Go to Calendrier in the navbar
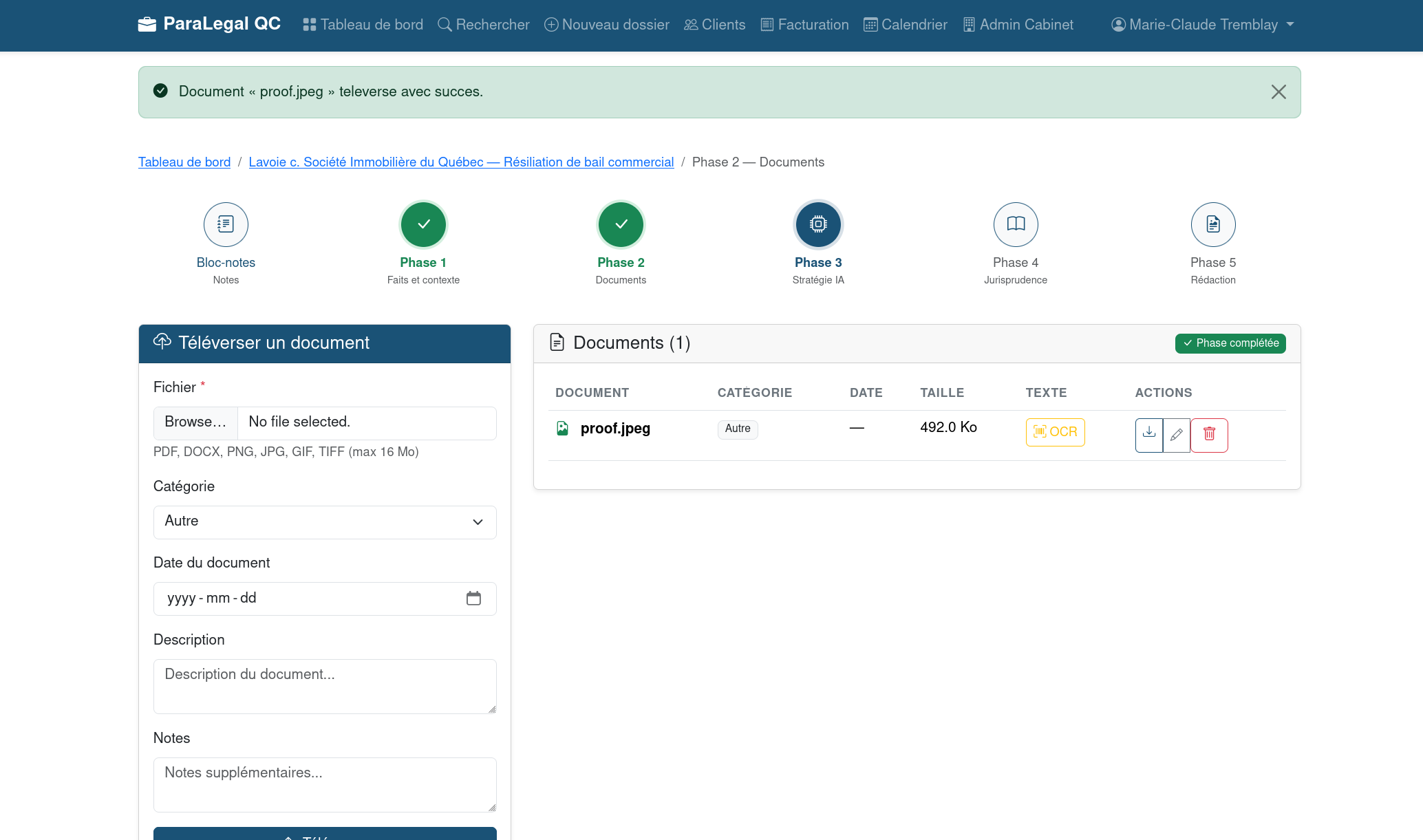The image size is (1423, 840). point(905,25)
